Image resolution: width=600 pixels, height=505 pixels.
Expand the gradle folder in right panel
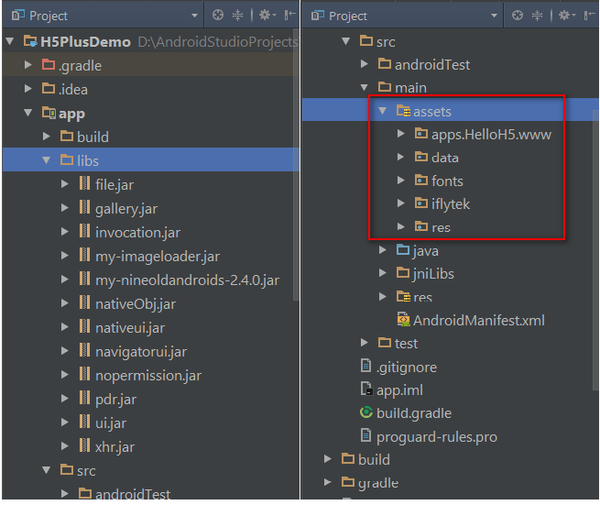coord(327,482)
